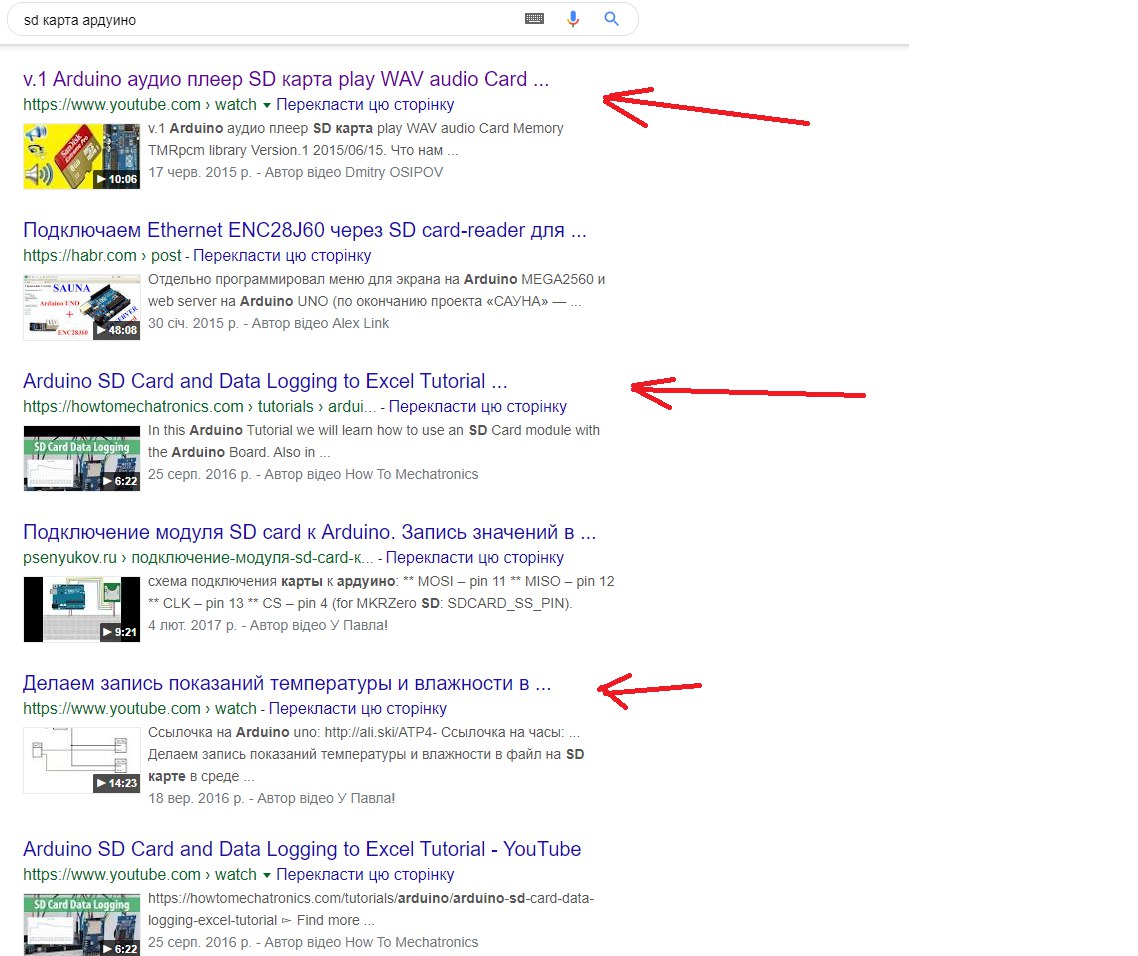Screen dimensions: 1138x956
Task: Open 'Подключение модуля SD card к Arduino' result
Action: (x=309, y=531)
